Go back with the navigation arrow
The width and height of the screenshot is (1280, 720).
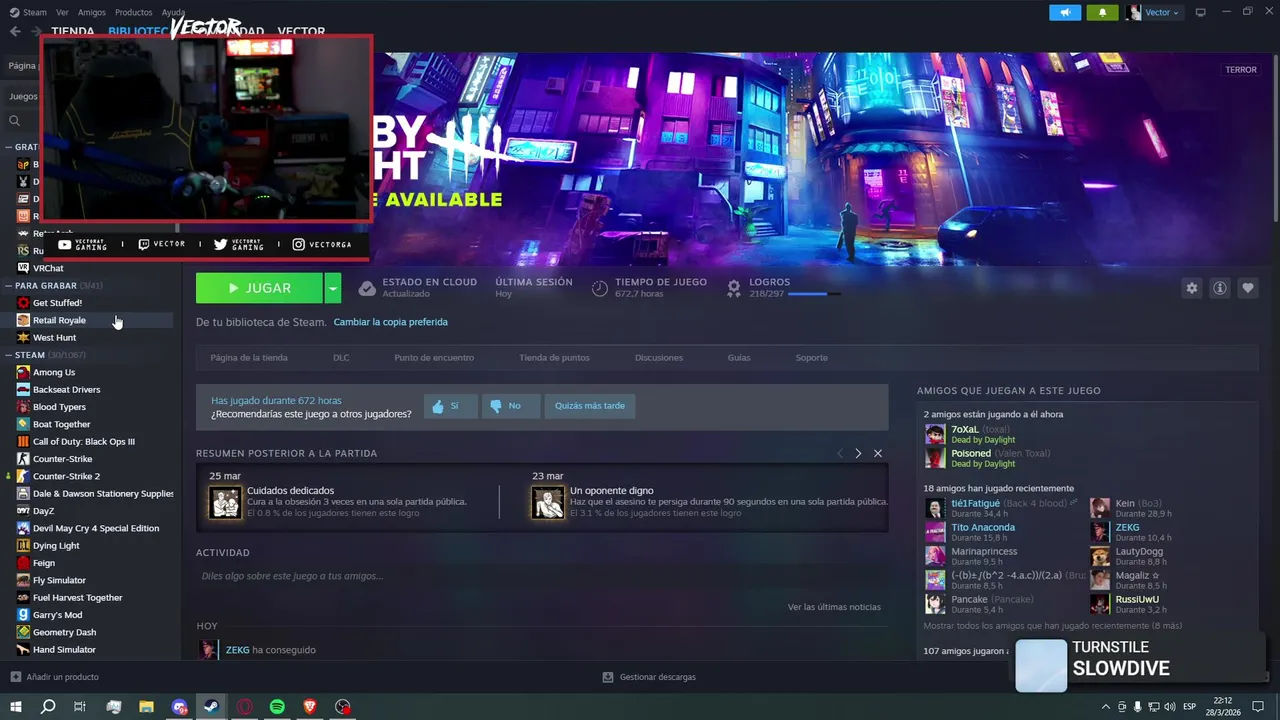14,31
